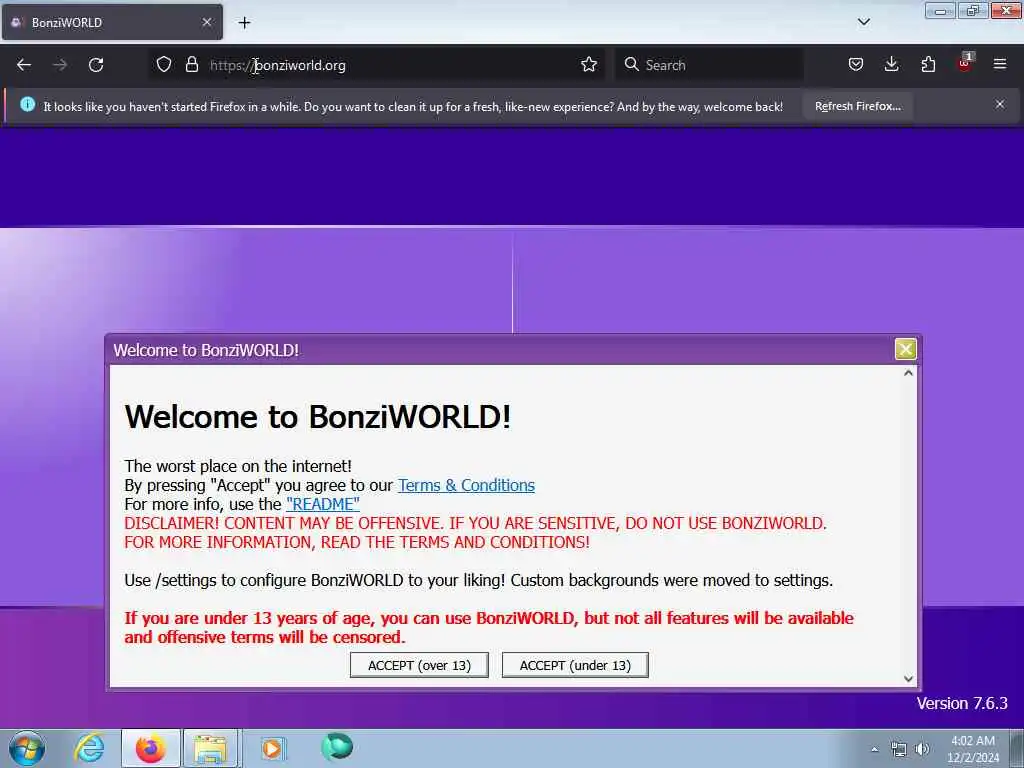Viewport: 1024px width, 768px height.
Task: Open the Extensions puzzle icon
Action: point(928,65)
